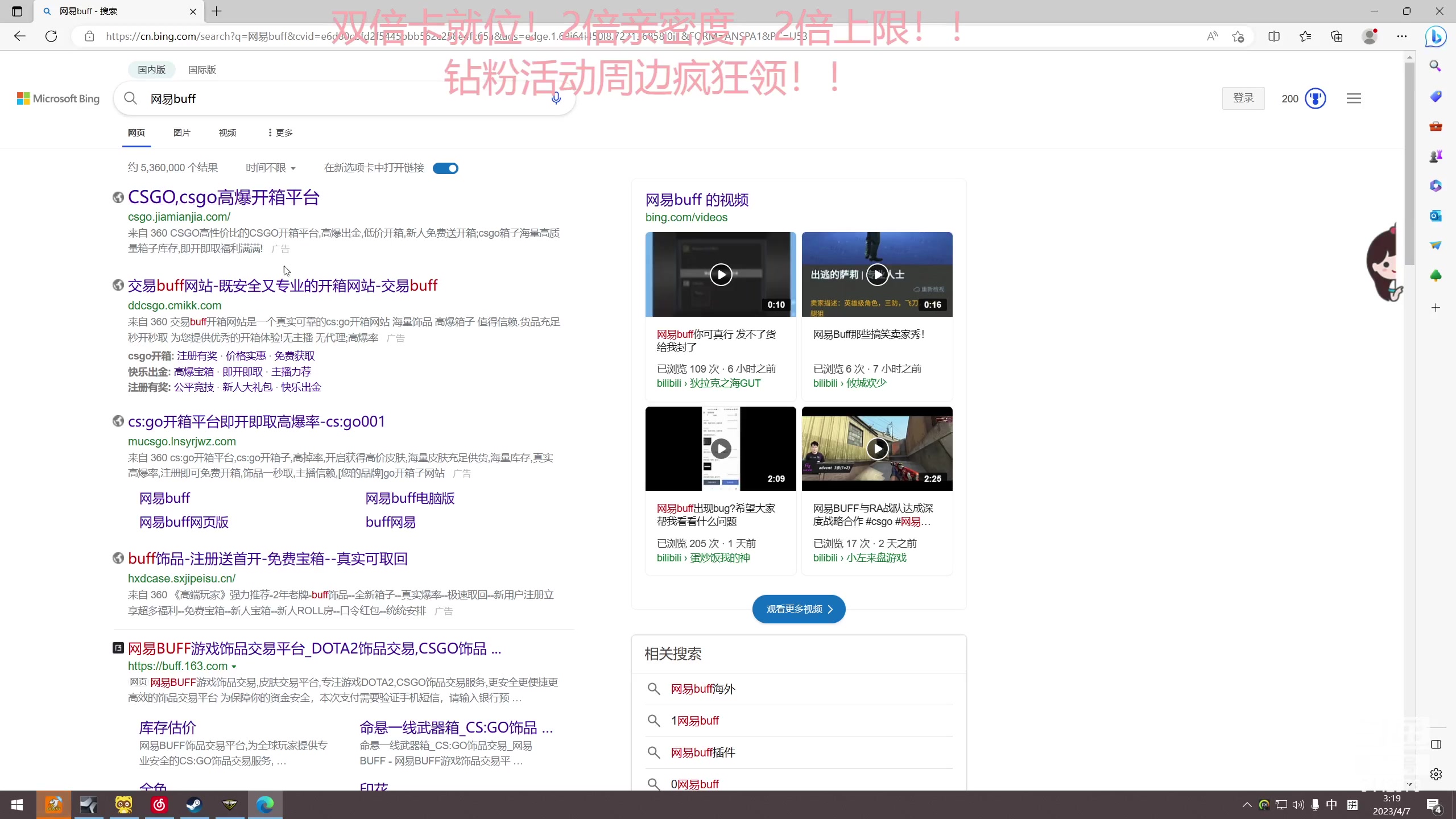Open Collections icon in the toolbar
Screen dimensions: 1456x819
[1337, 36]
